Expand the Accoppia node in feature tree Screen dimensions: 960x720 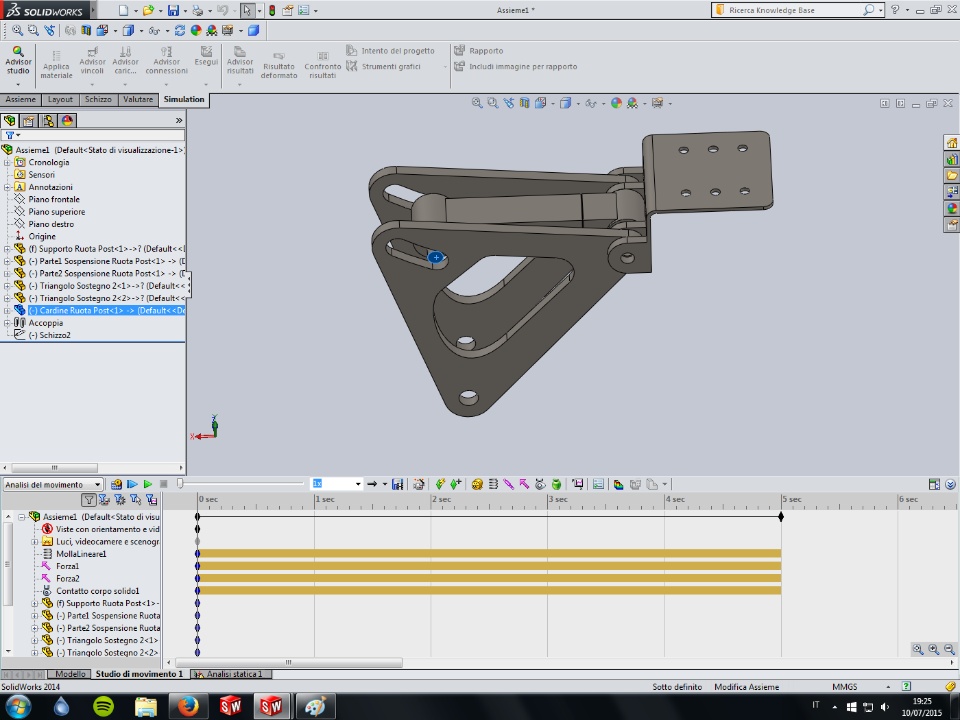tap(7, 323)
